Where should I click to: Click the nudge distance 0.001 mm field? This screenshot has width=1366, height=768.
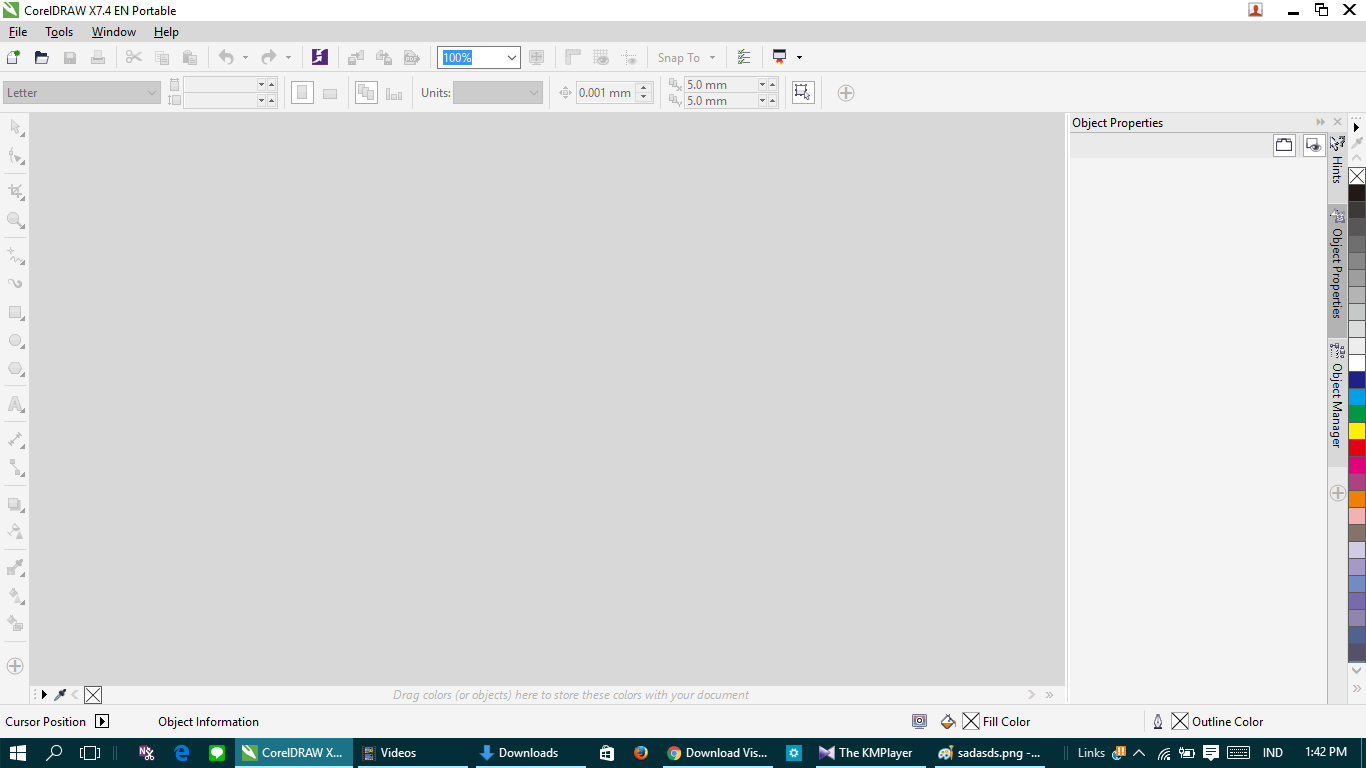click(x=606, y=93)
